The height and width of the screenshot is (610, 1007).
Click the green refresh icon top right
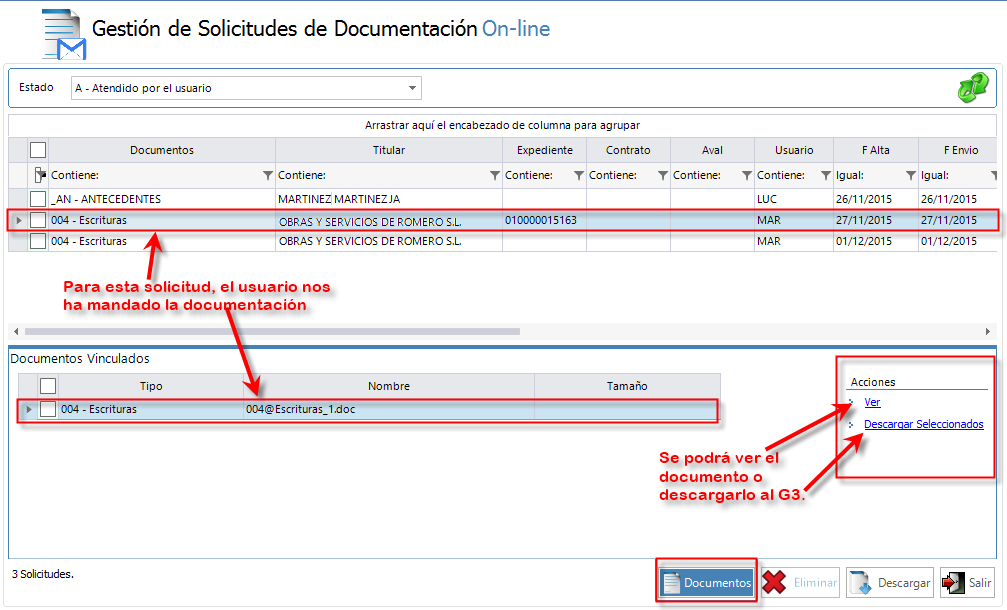tap(972, 88)
